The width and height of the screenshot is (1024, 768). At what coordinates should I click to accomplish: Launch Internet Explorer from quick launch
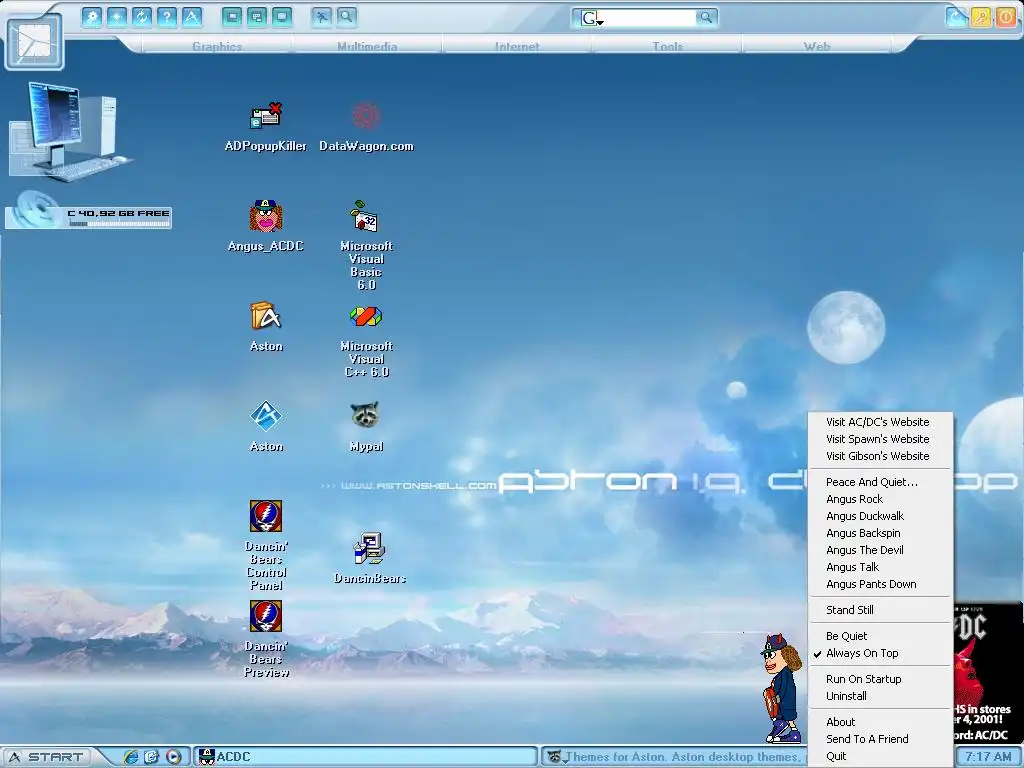(x=131, y=757)
